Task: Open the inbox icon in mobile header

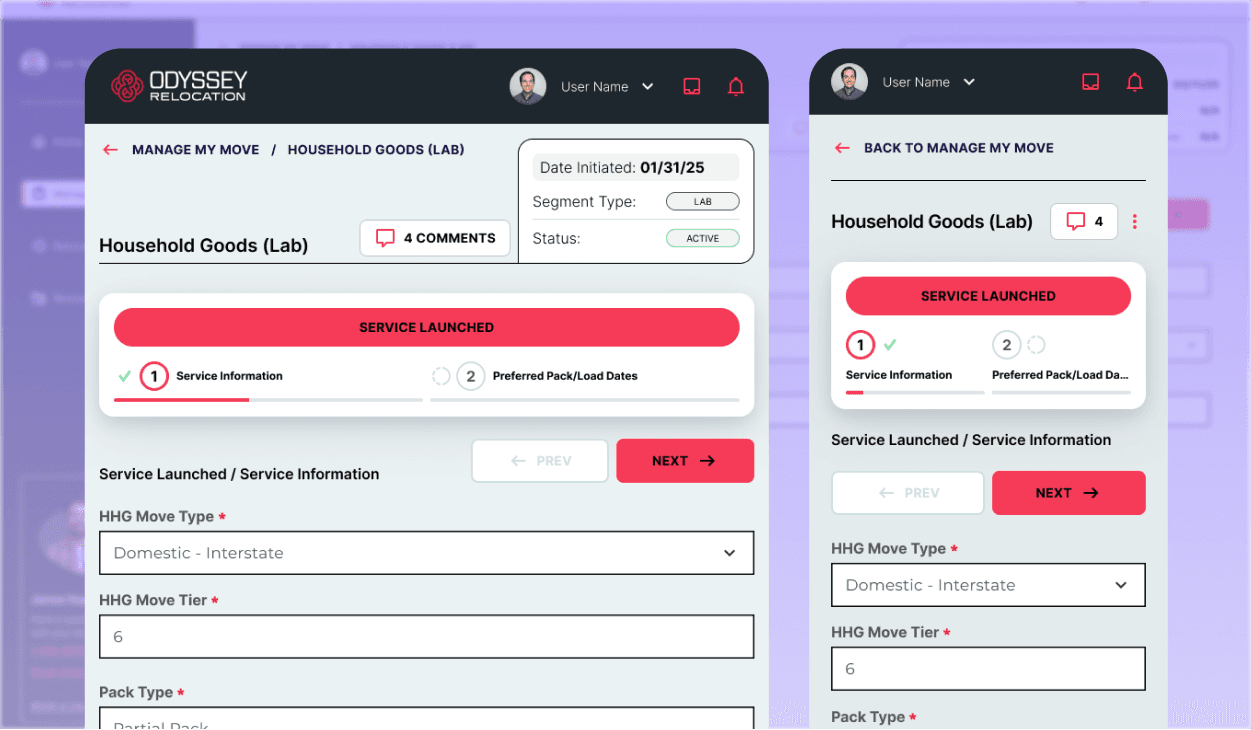Action: click(1091, 82)
